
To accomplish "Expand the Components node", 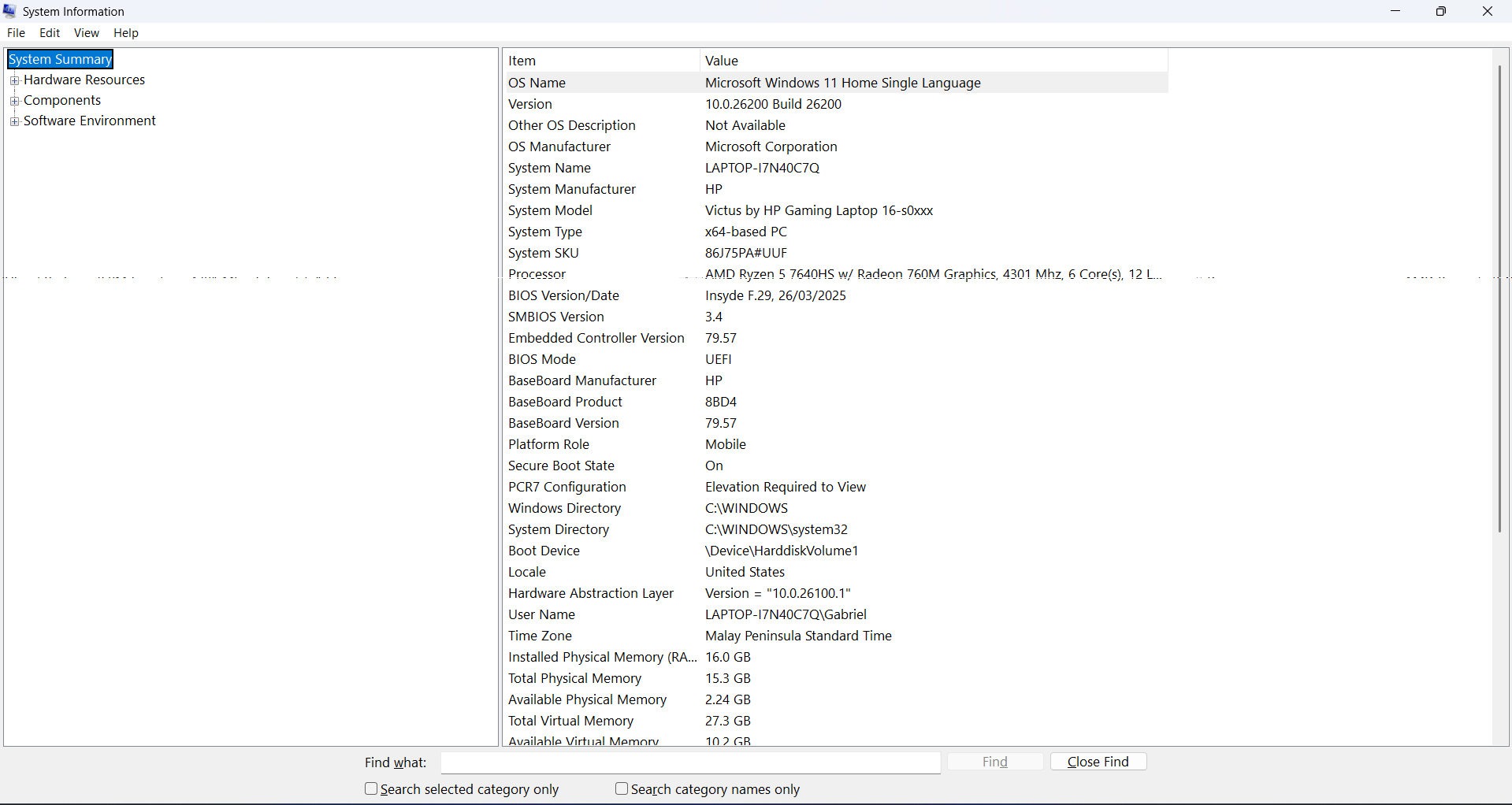I will point(14,101).
